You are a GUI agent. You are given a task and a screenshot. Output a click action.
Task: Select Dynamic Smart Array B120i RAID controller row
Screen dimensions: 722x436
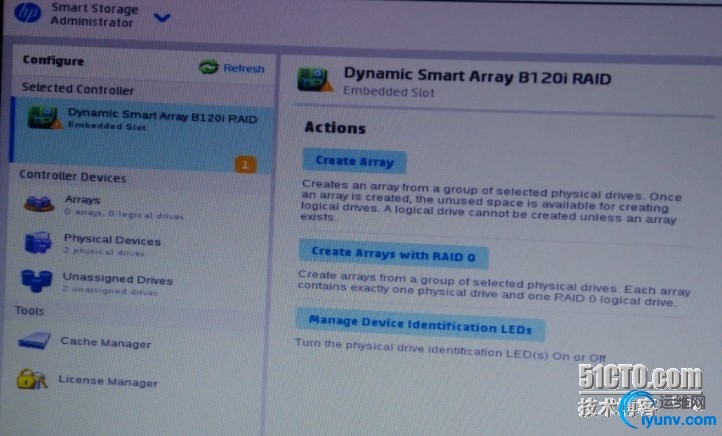[142, 135]
